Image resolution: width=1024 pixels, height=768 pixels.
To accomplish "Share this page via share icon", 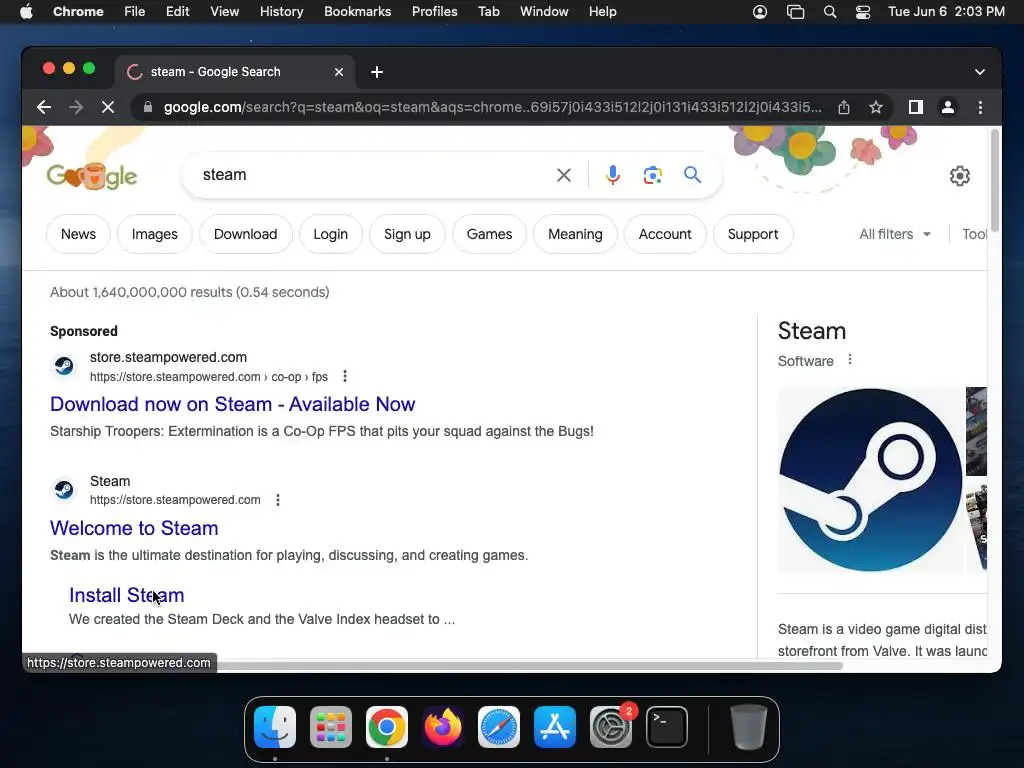I will pyautogui.click(x=844, y=107).
